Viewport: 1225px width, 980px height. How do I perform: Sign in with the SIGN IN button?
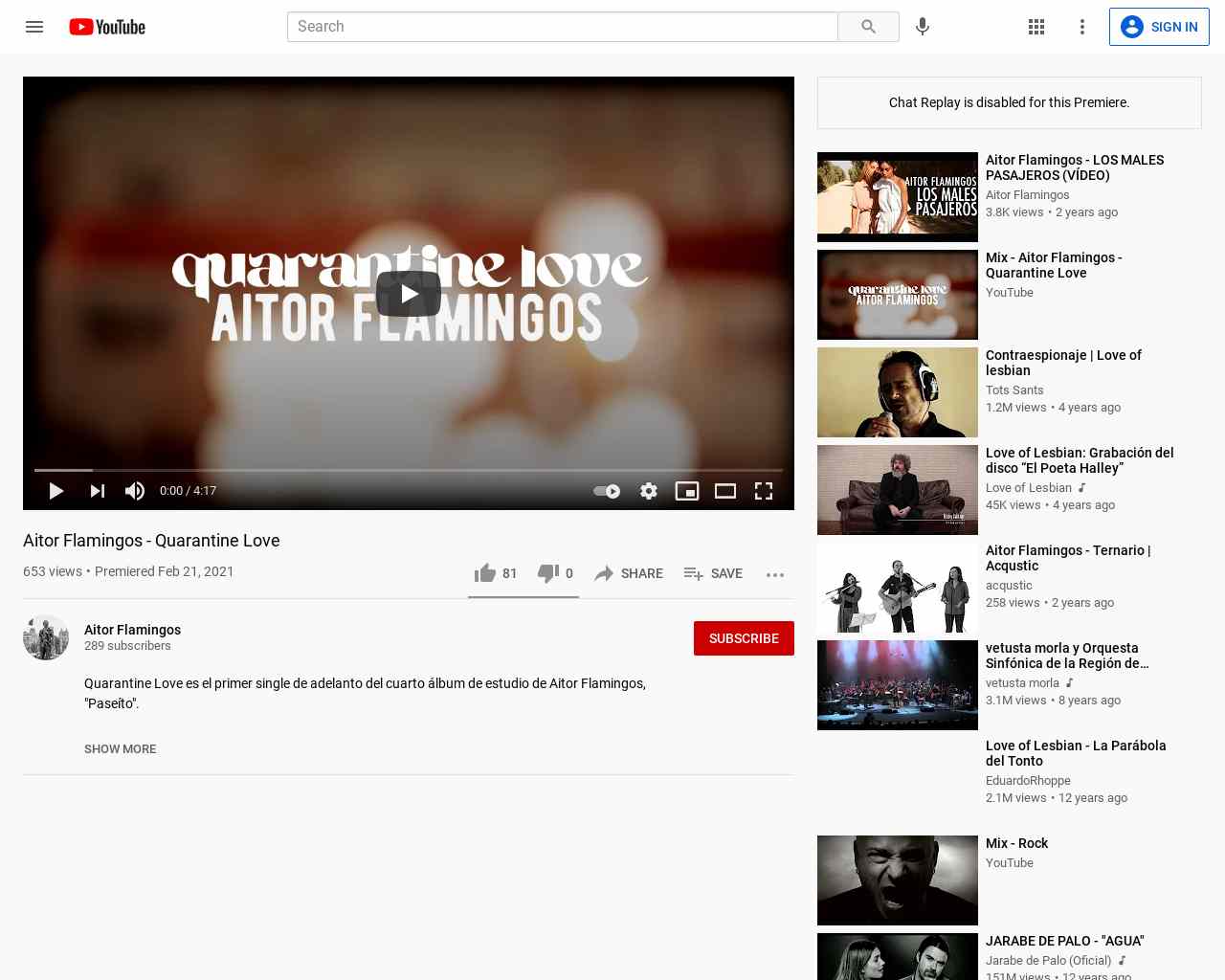point(1159,27)
